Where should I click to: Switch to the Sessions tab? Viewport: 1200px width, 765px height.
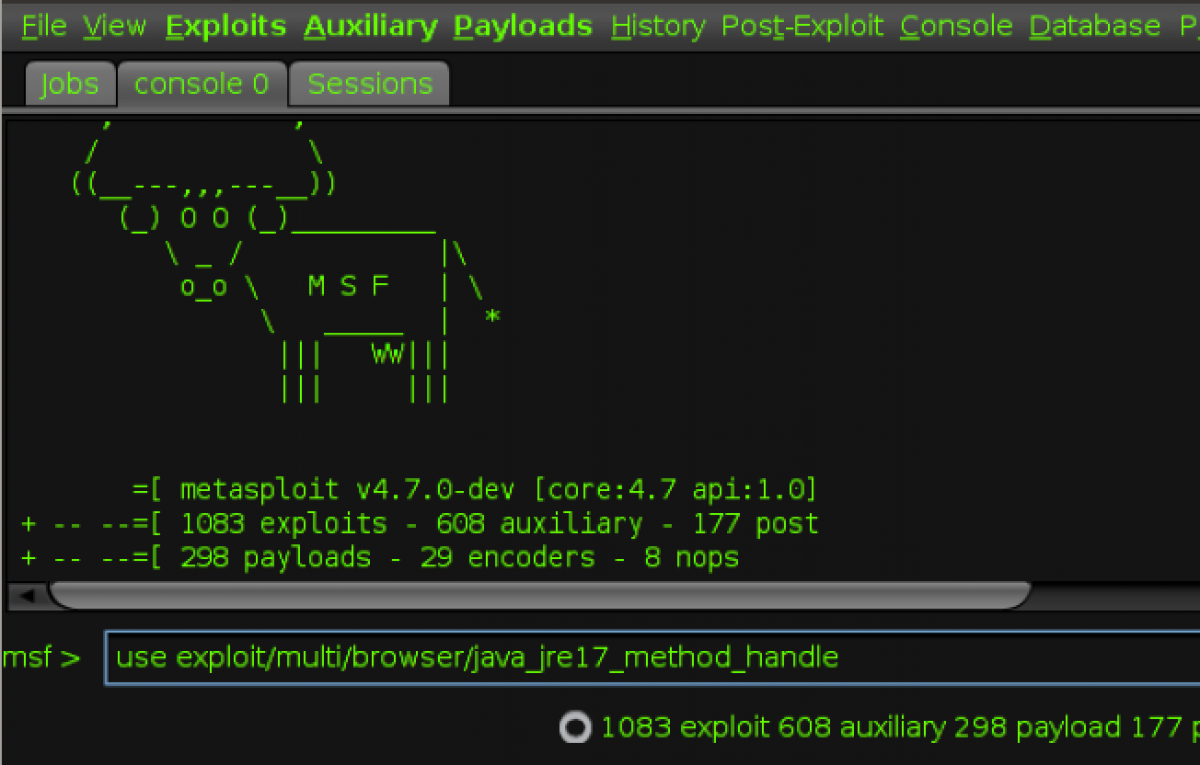[x=370, y=85]
